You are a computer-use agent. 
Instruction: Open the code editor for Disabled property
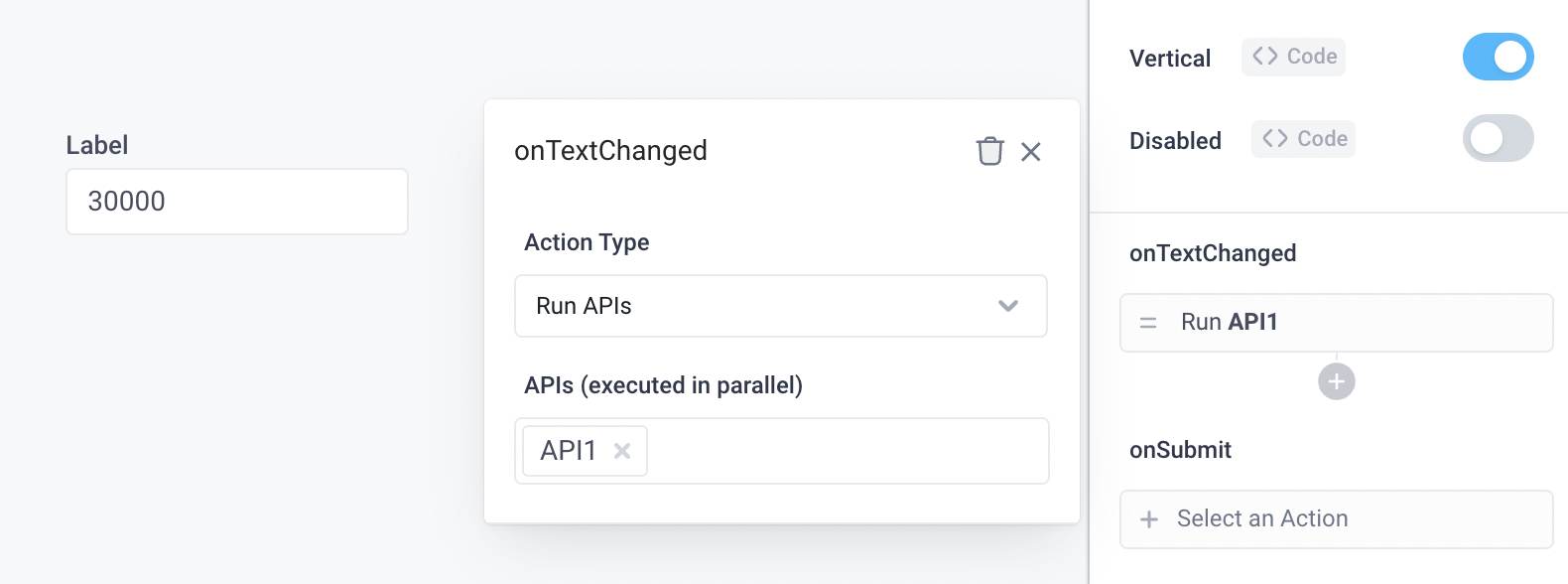click(1303, 139)
